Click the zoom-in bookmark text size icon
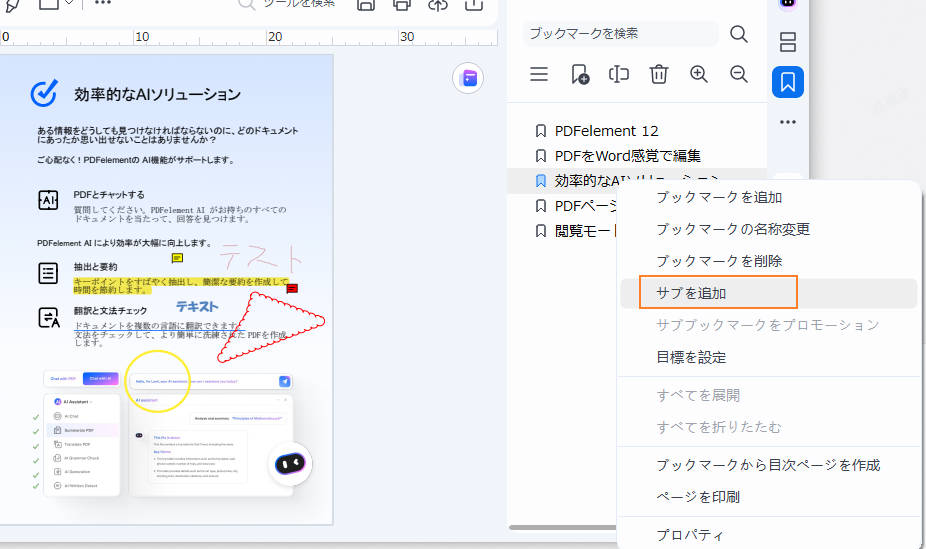The image size is (926, 549). point(699,74)
